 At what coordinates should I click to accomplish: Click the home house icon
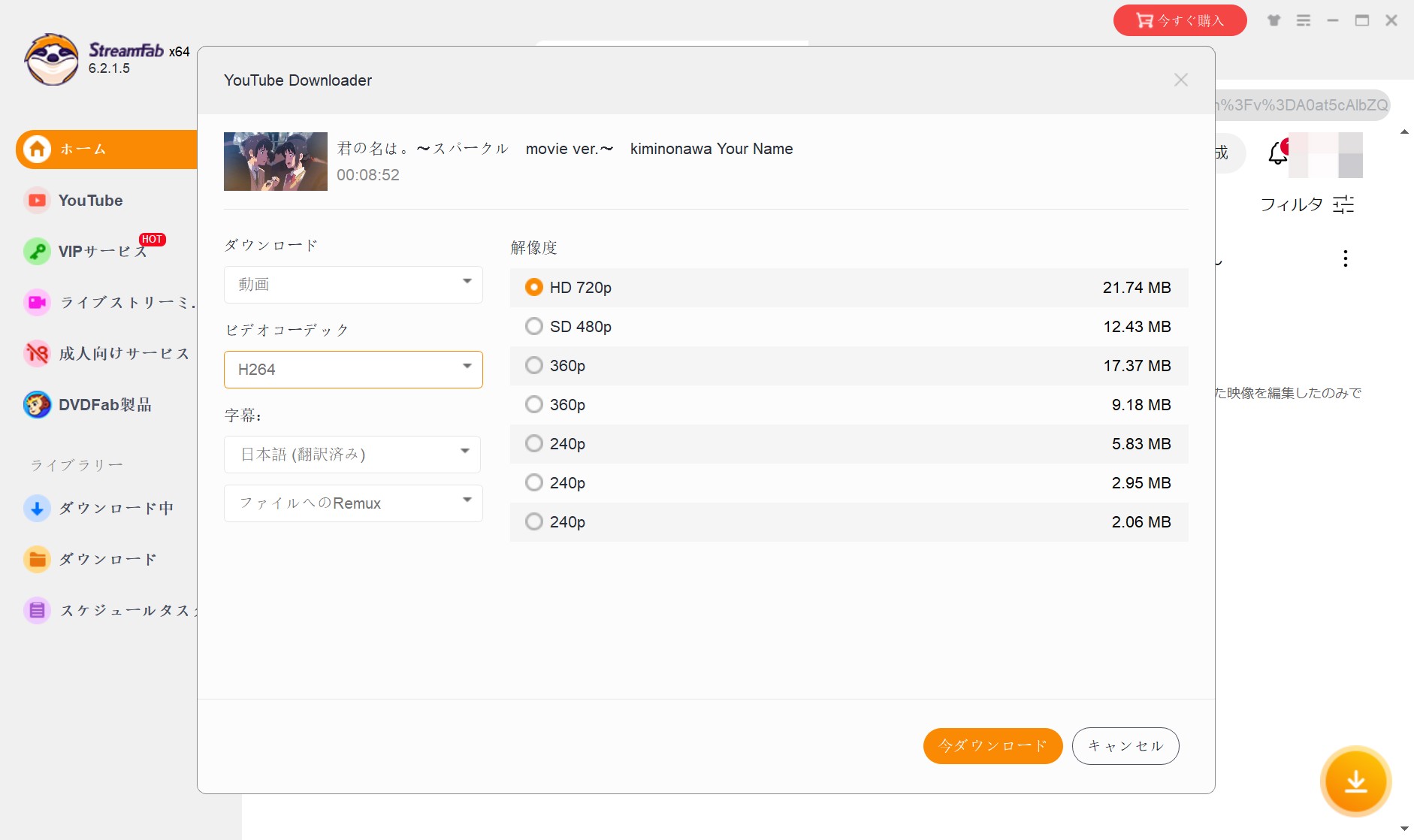(37, 149)
